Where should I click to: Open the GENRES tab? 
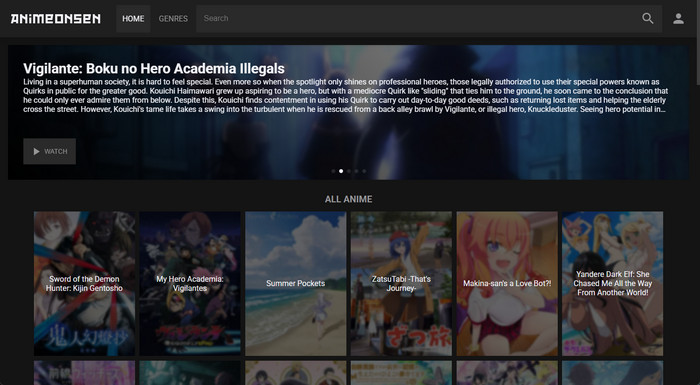click(x=173, y=19)
